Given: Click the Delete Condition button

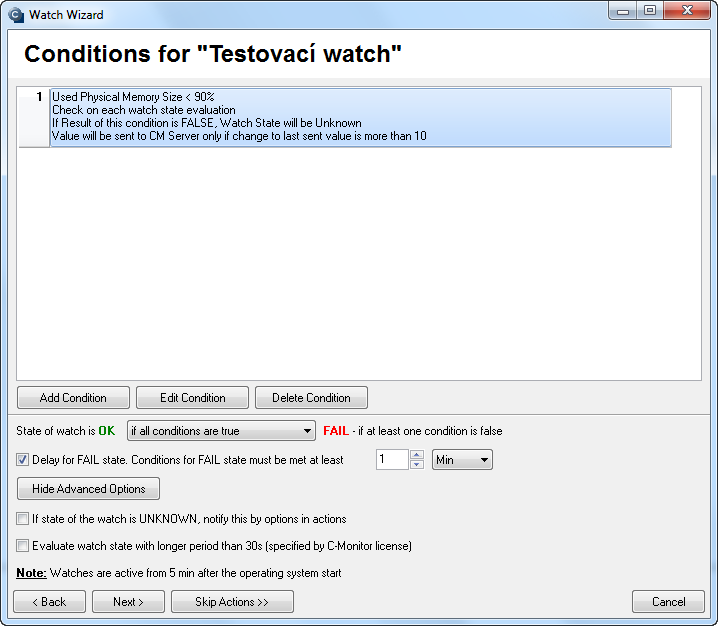Looking at the screenshot, I should [311, 397].
